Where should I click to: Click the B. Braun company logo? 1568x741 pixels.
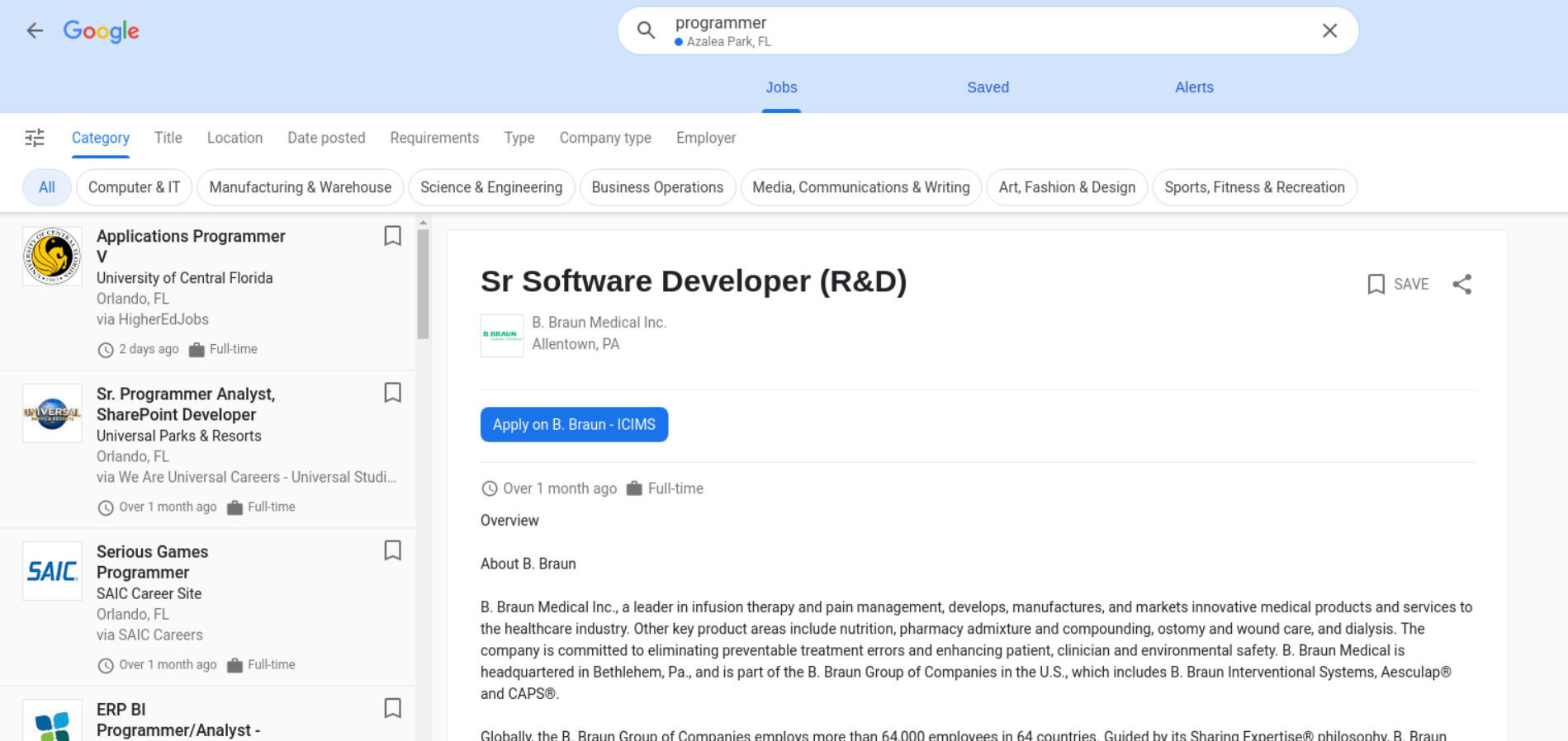pyautogui.click(x=502, y=335)
